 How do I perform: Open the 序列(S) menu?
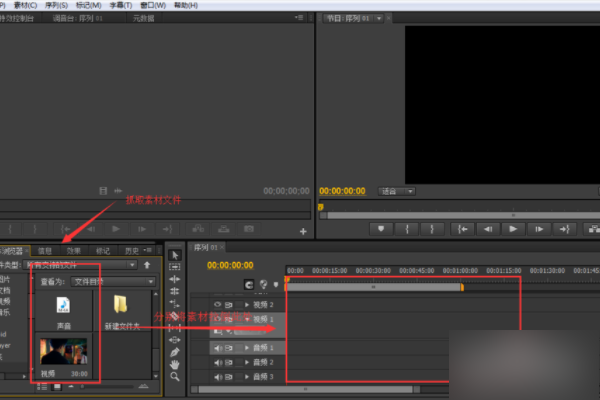56,5
